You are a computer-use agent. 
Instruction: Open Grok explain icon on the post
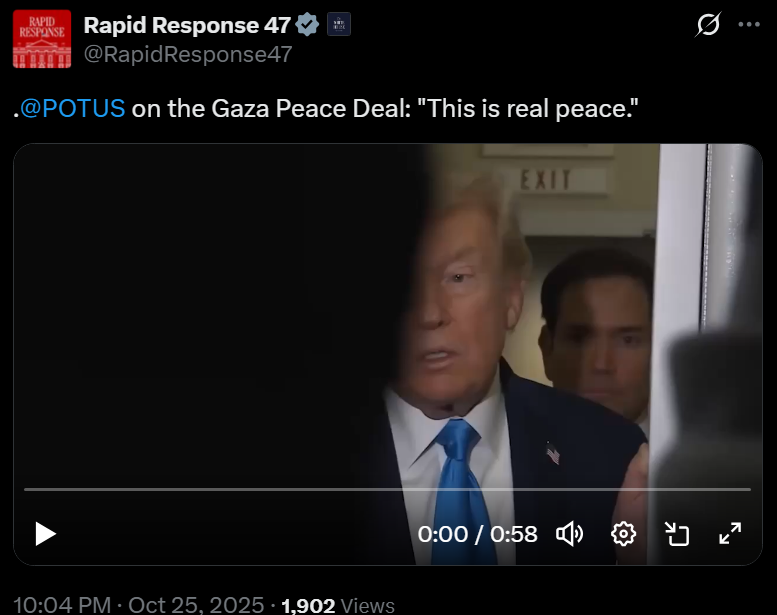coord(708,24)
